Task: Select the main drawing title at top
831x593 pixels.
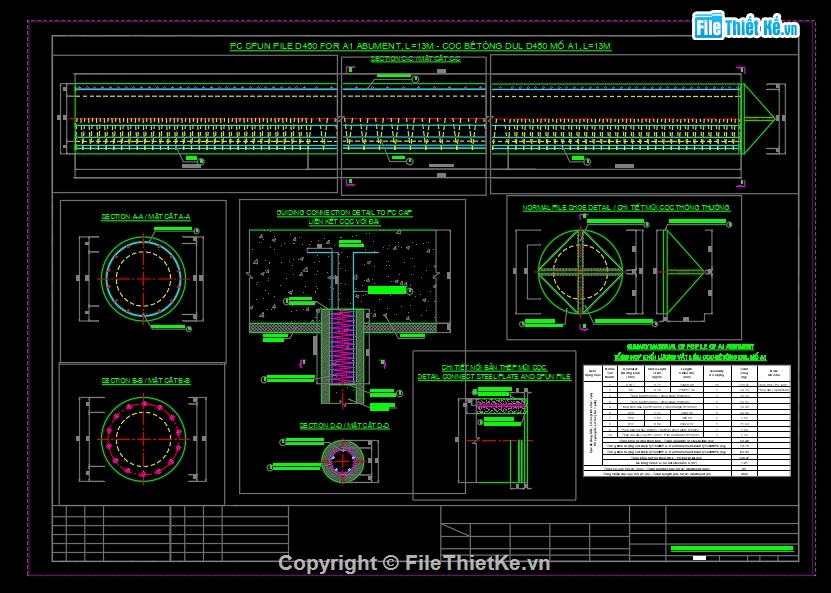Action: tap(419, 46)
